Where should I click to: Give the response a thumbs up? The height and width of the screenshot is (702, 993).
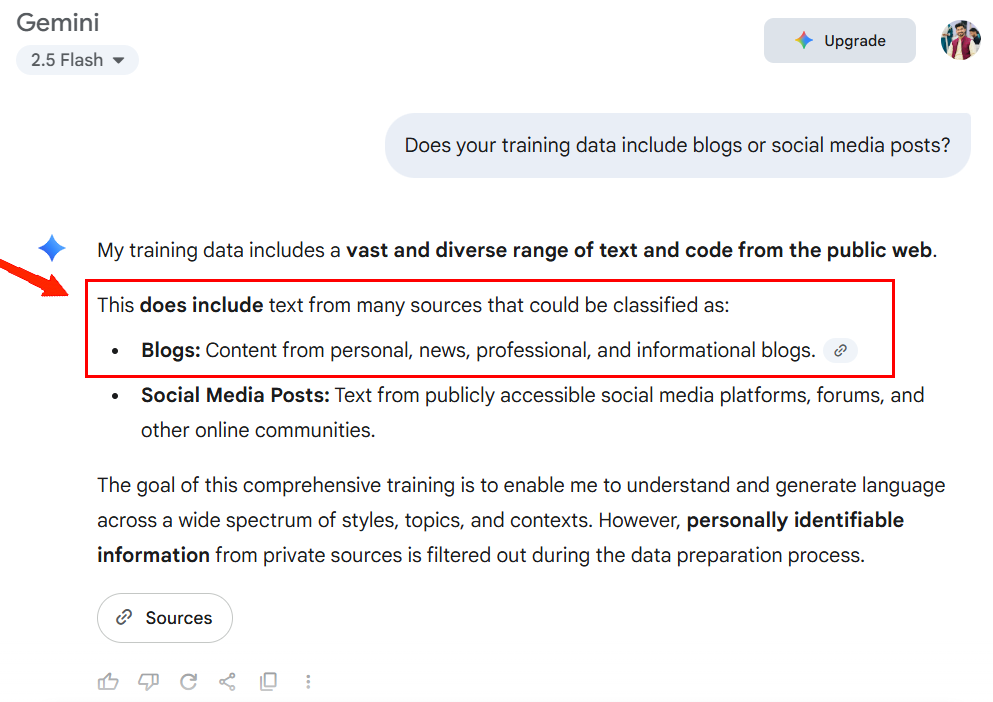pos(108,681)
